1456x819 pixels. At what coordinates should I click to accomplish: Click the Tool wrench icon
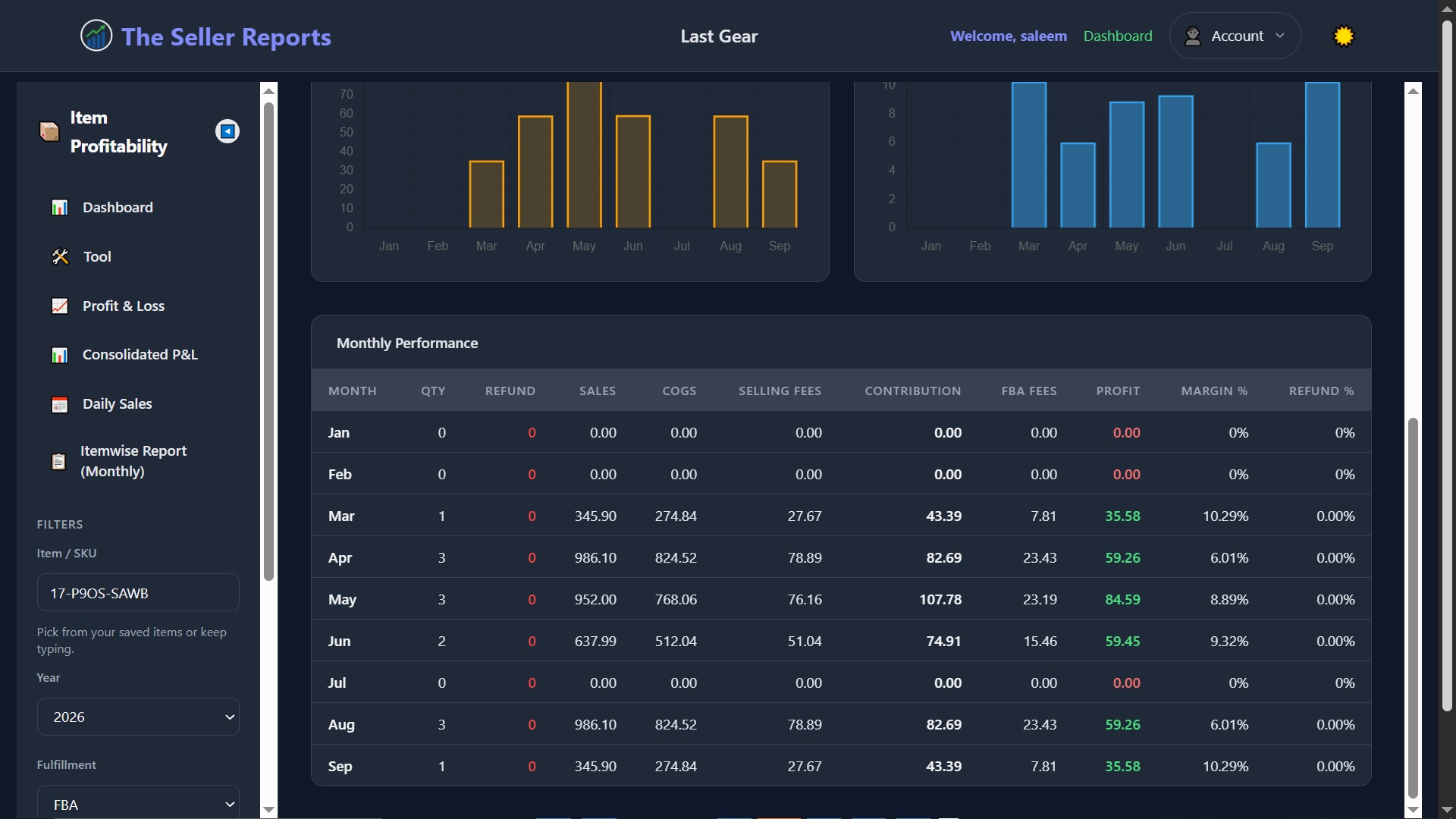coord(60,256)
